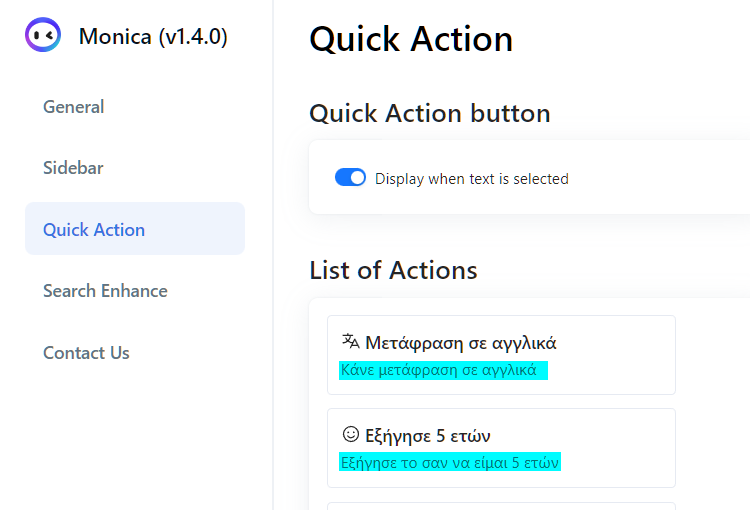
Task: Click the Monica (v1.4.0) title text
Action: click(153, 36)
